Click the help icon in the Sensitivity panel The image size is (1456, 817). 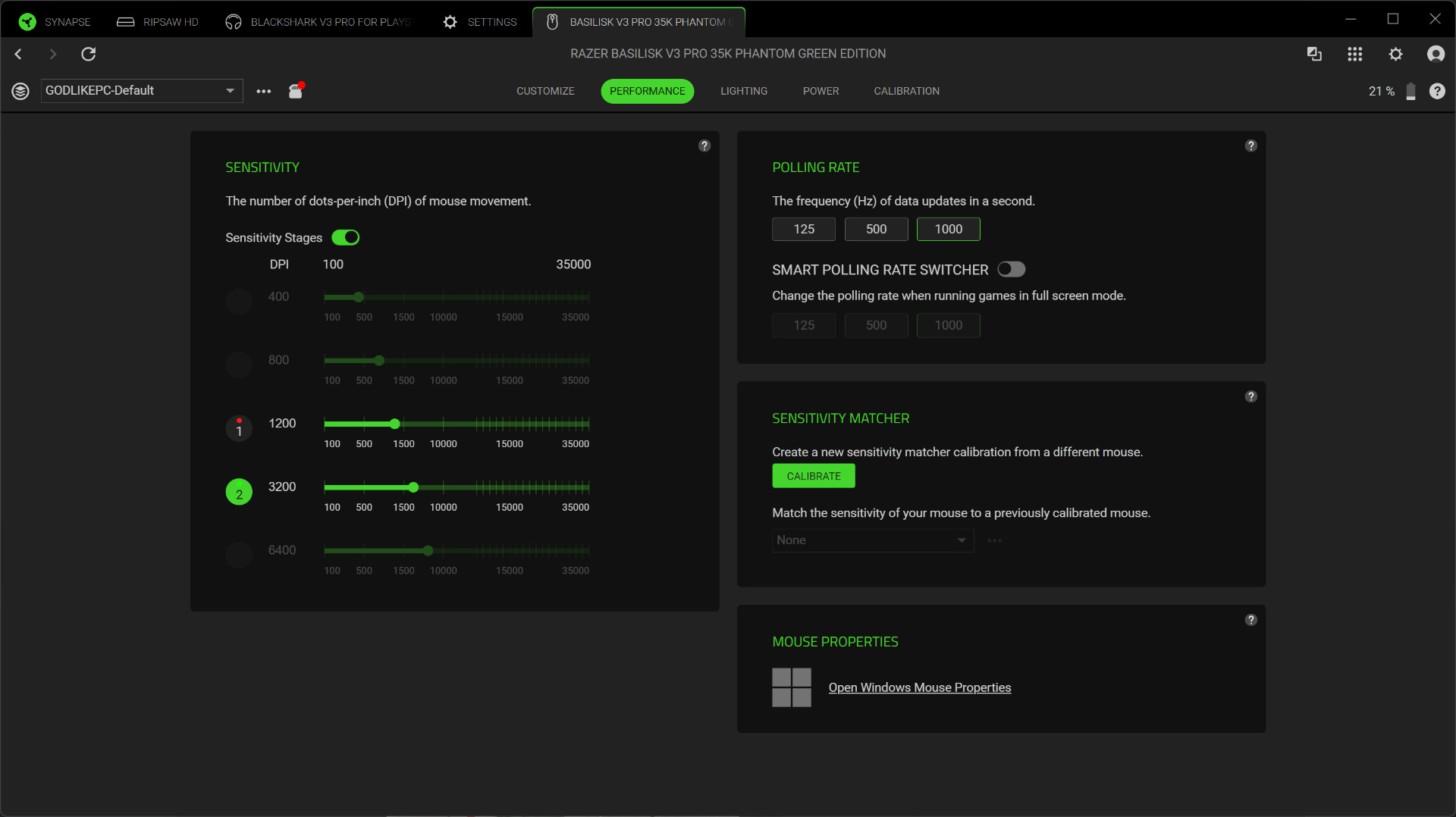coord(704,146)
